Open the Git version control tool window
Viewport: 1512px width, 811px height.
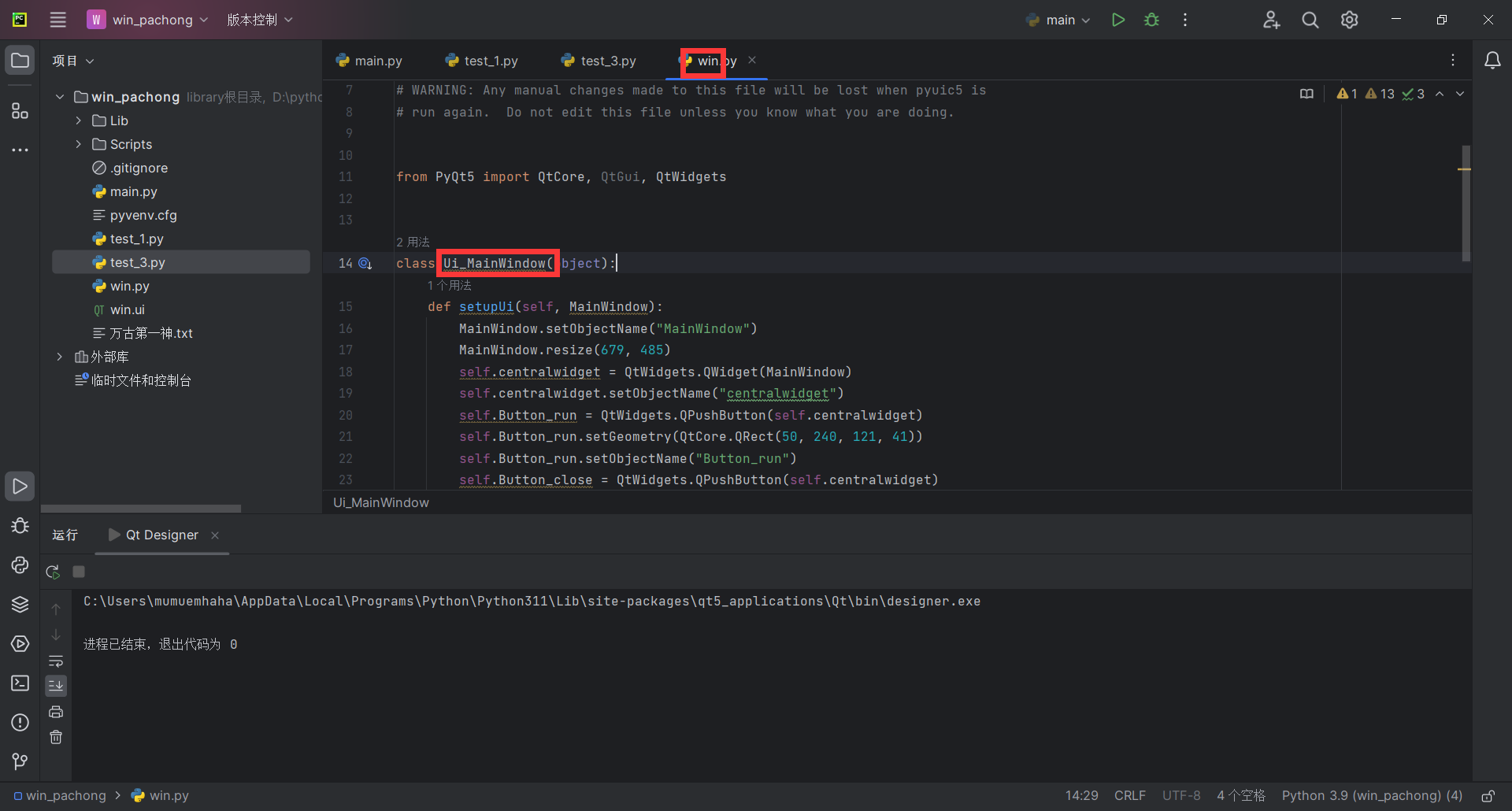(20, 761)
